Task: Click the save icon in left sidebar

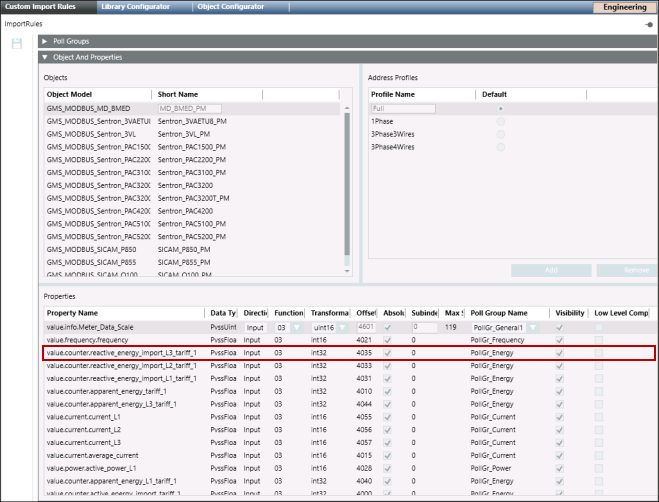Action: click(17, 44)
